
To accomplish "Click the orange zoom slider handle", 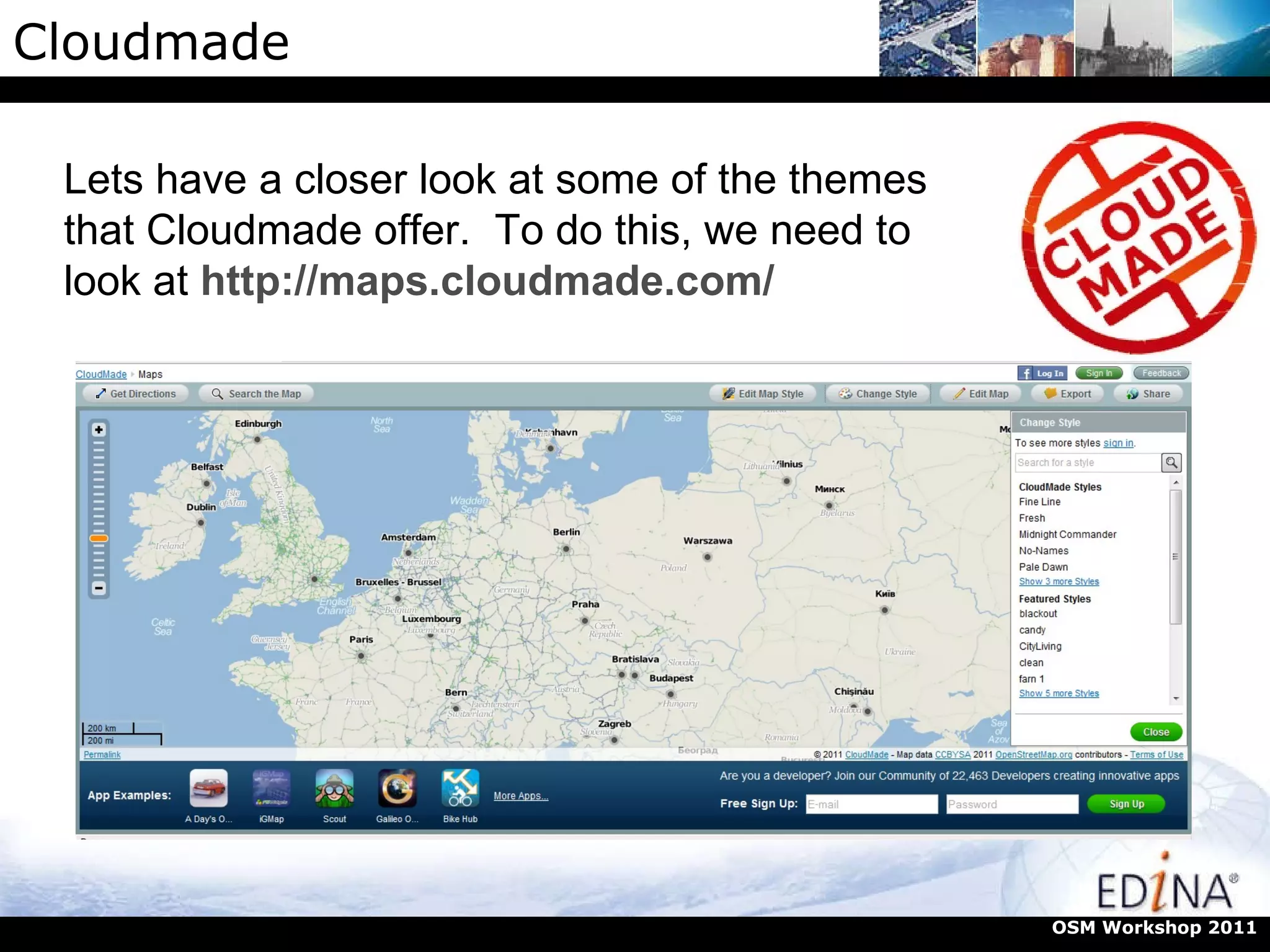I will point(99,539).
